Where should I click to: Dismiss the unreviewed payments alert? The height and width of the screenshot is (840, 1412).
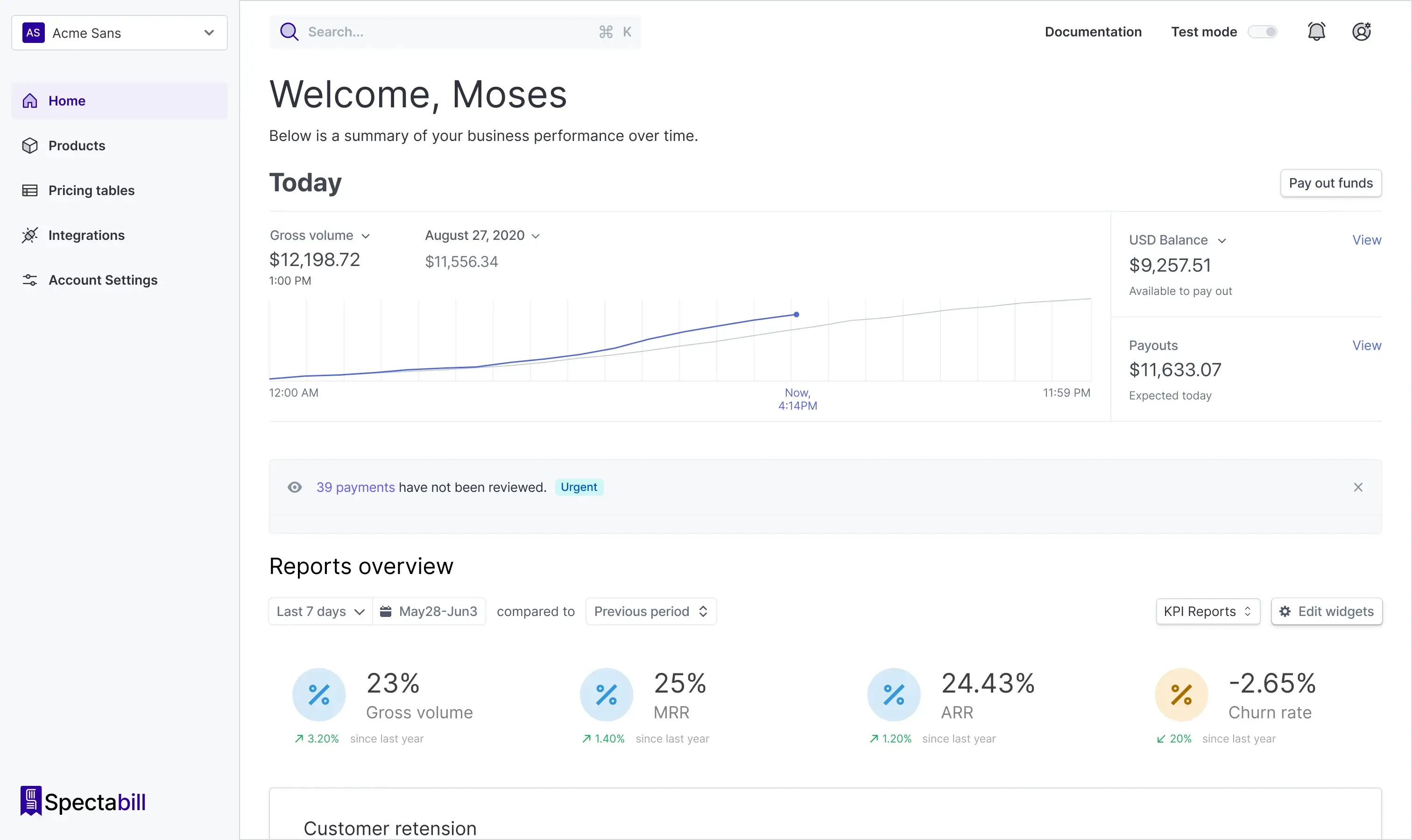tap(1358, 487)
